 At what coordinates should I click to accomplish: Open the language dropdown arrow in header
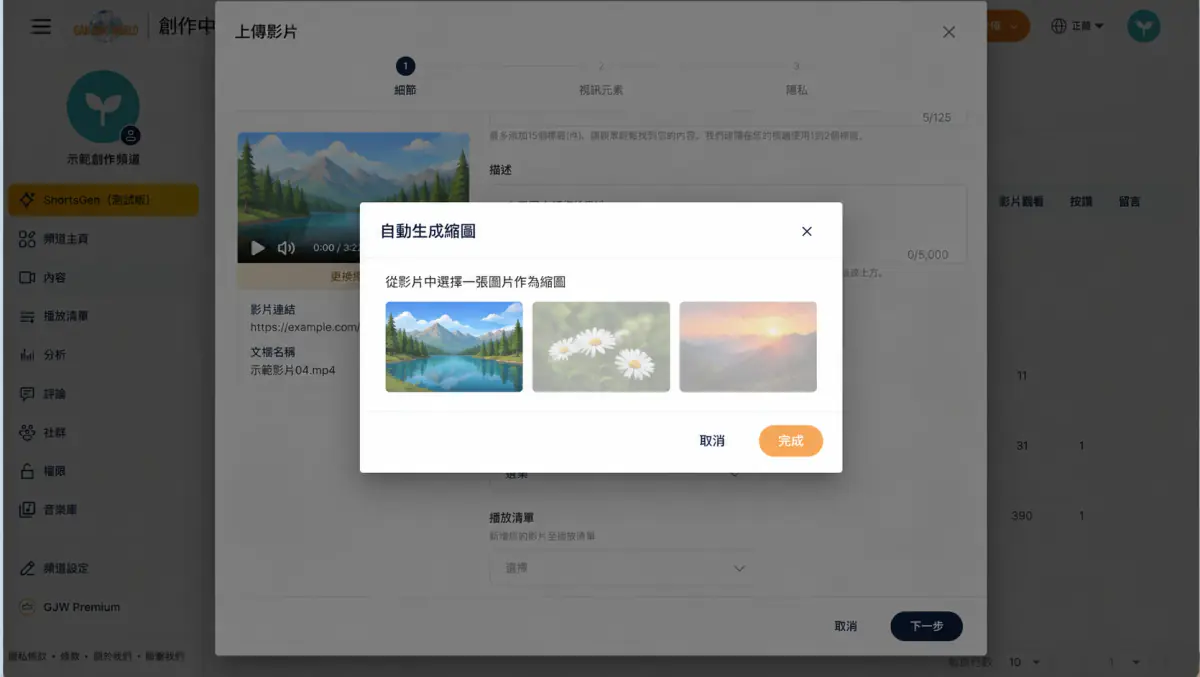point(1099,26)
